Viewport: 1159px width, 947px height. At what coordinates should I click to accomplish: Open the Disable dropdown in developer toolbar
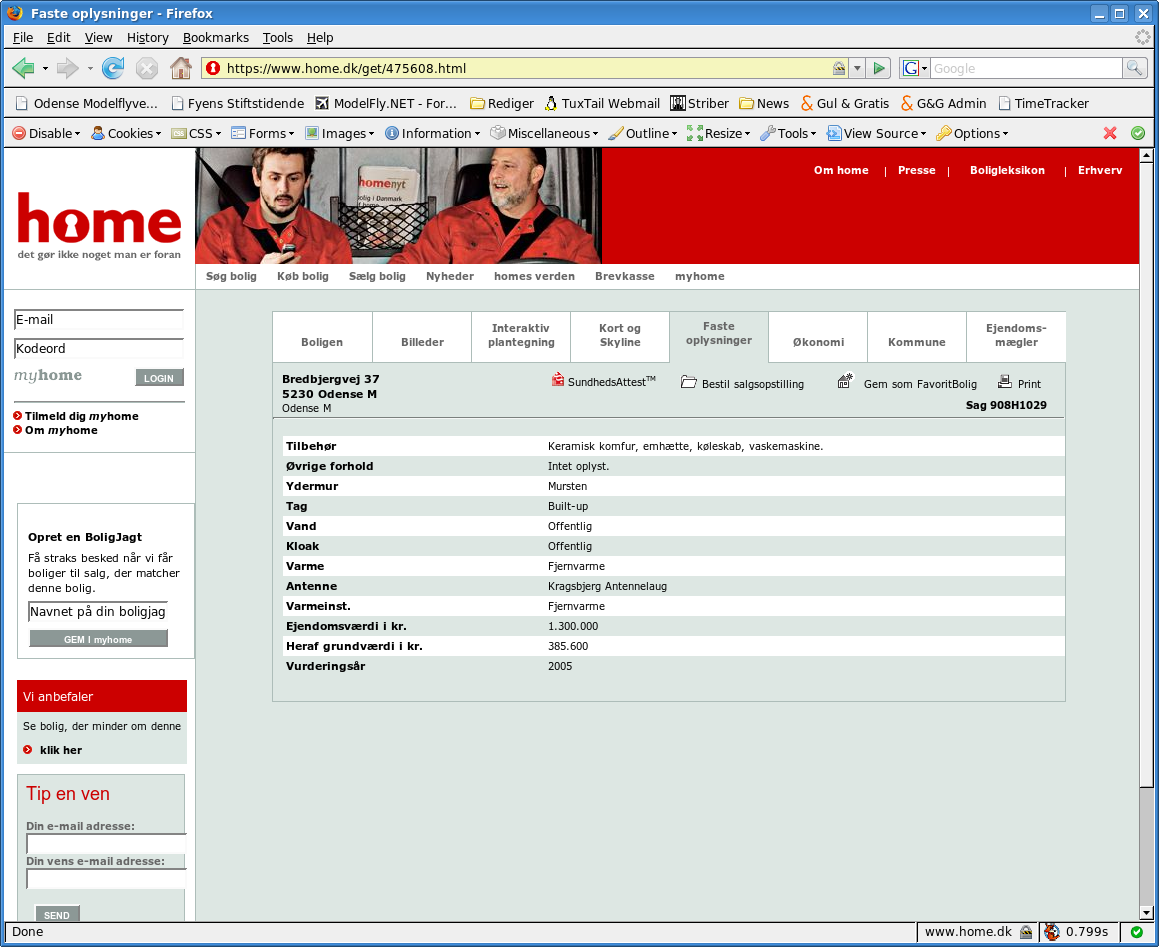coord(46,133)
